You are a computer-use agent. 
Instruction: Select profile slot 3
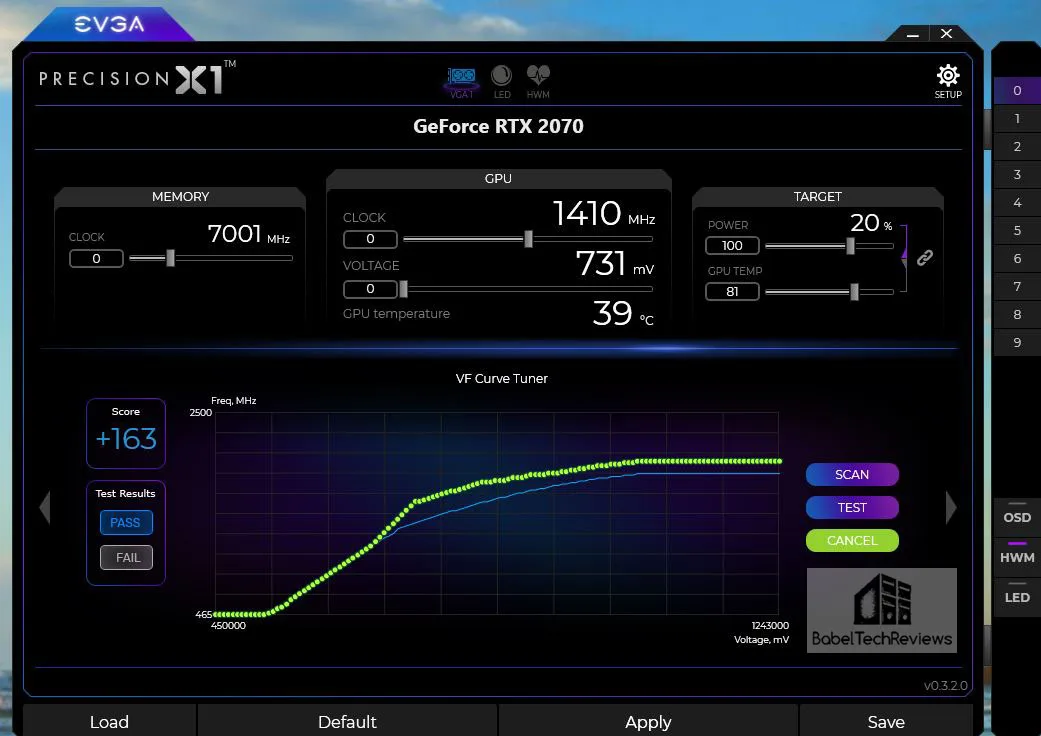click(1016, 175)
